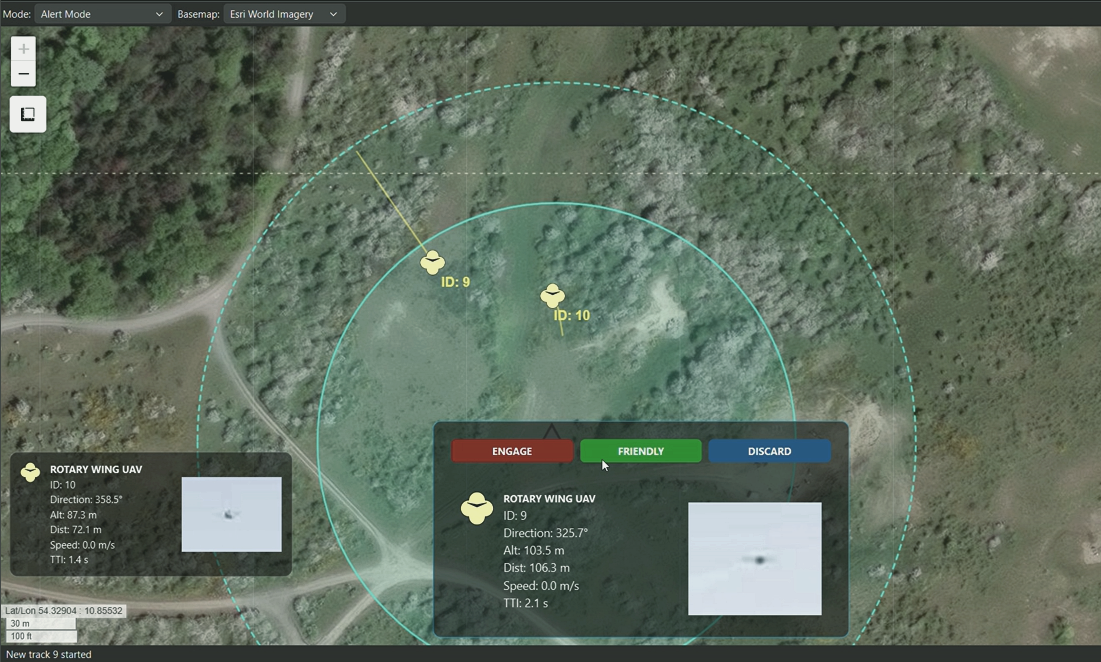1101x662 pixels.
Task: Click the 'ID: 10' line in the left card
Action: coord(62,485)
